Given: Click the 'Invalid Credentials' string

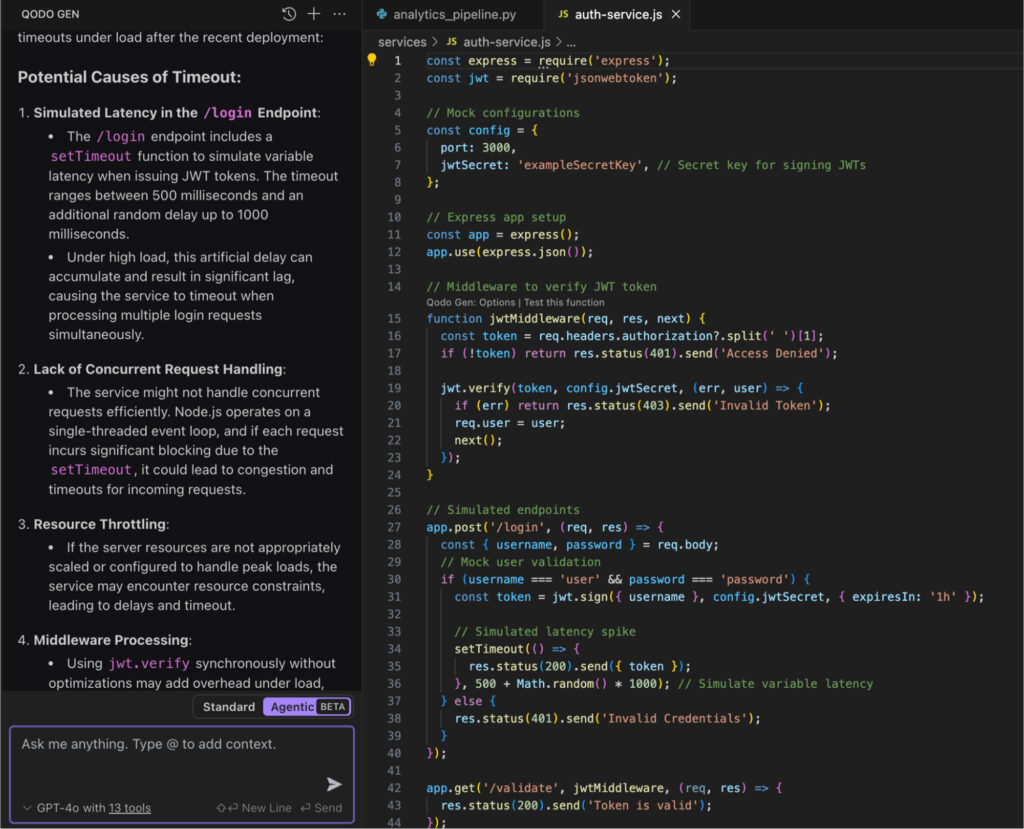Looking at the screenshot, I should (x=673, y=719).
